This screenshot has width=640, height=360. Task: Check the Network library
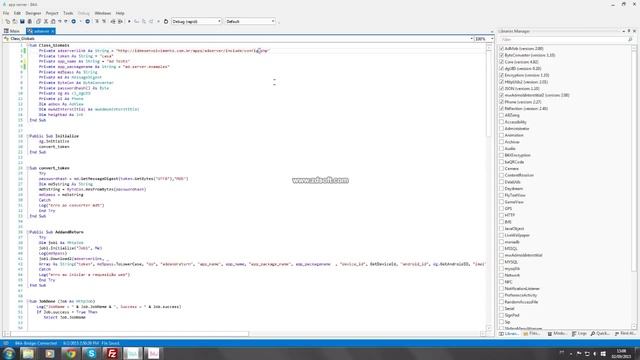[x=501, y=275]
